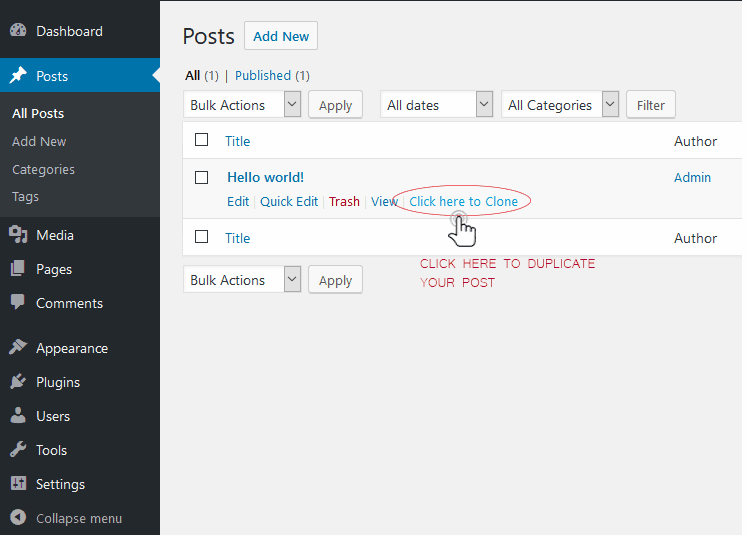The image size is (747, 536).
Task: Open the Settings menu label
Action: (61, 485)
